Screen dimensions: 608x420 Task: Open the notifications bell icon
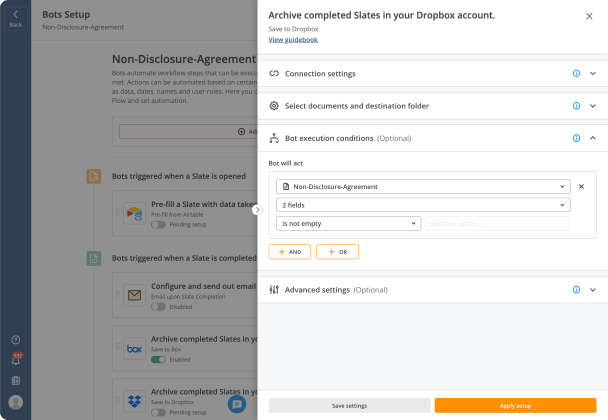16,360
